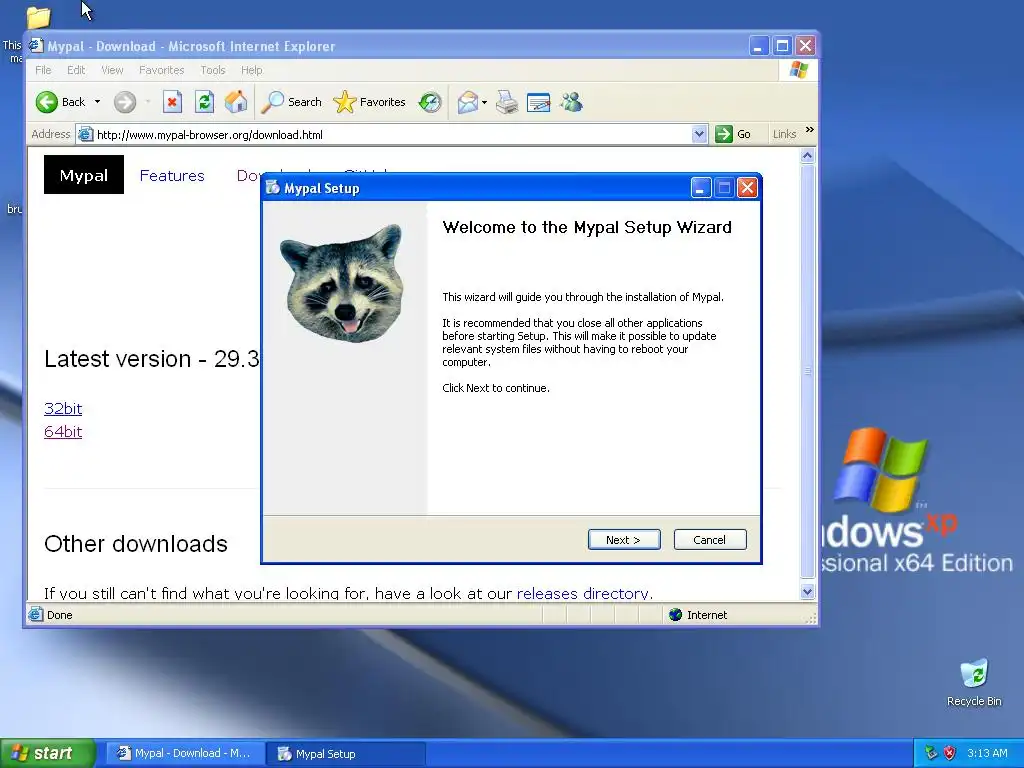Image resolution: width=1024 pixels, height=768 pixels.
Task: Open the Search pane in Internet Explorer
Action: pyautogui.click(x=292, y=102)
